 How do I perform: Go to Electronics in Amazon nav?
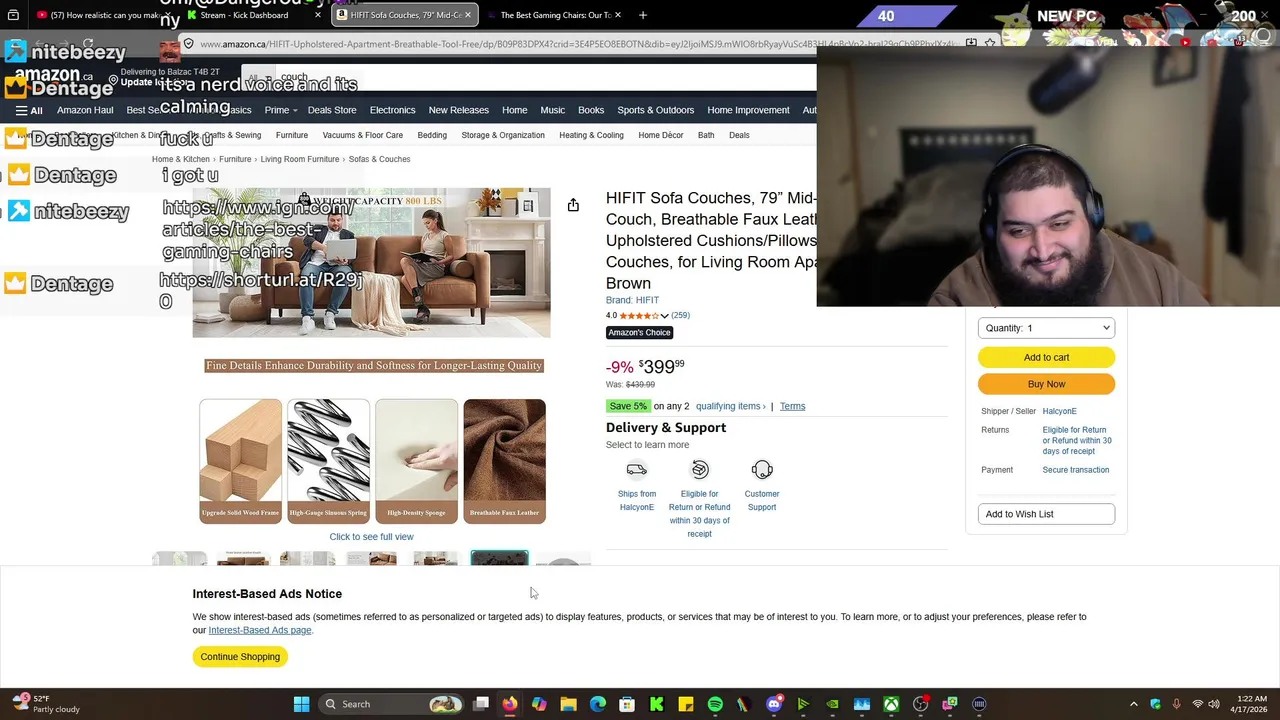tap(392, 110)
